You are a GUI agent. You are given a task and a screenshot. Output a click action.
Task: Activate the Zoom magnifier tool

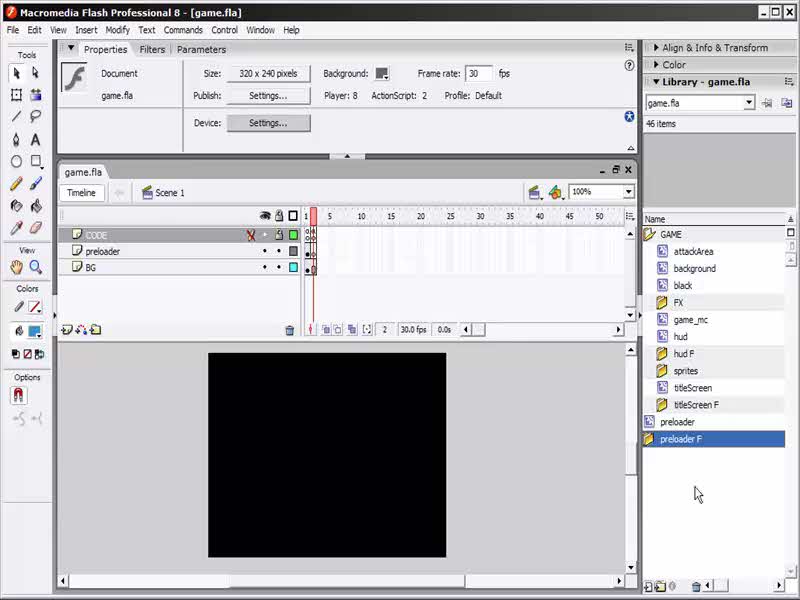(x=36, y=267)
